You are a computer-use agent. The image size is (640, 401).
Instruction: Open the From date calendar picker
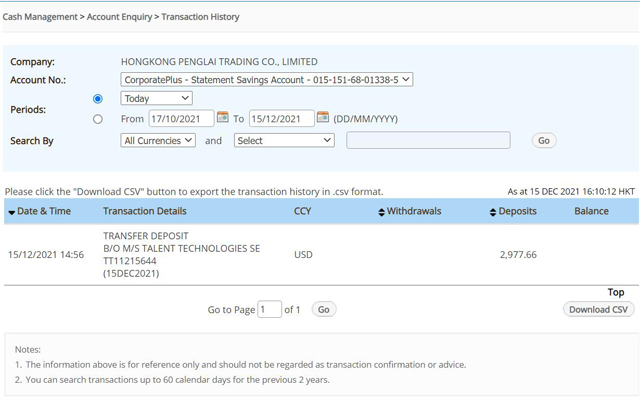[x=222, y=117]
